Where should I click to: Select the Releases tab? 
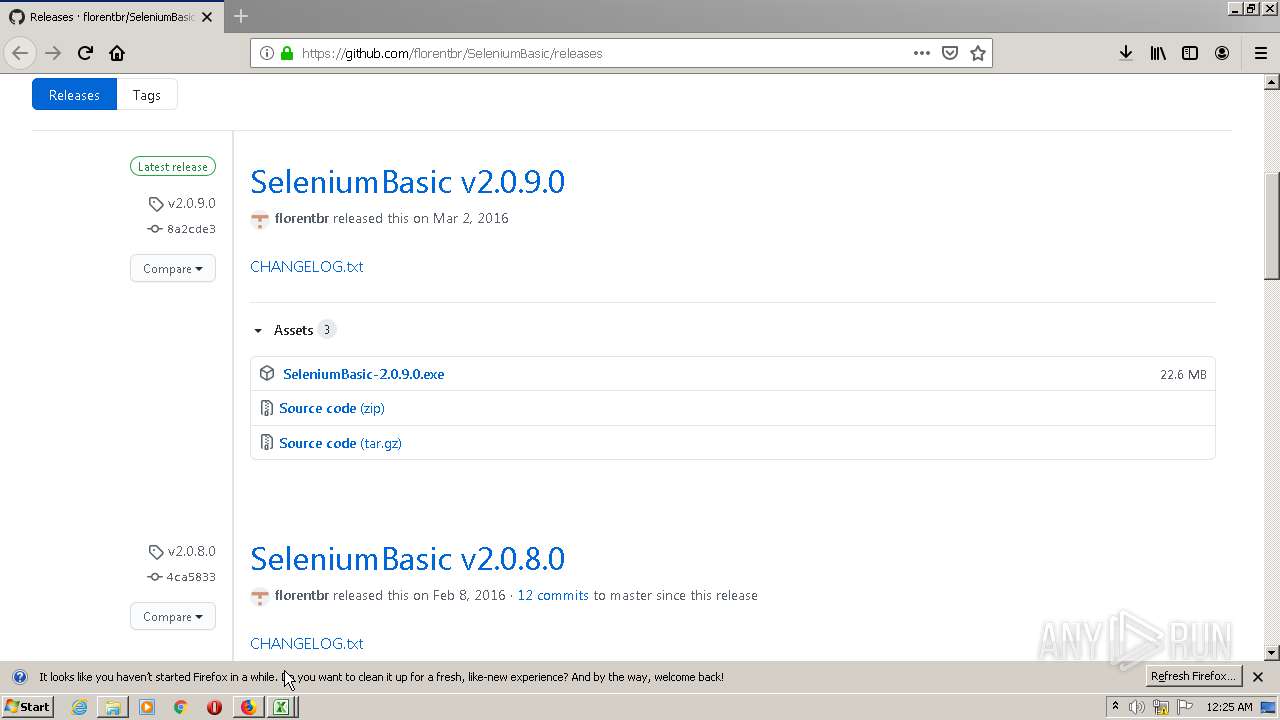74,95
